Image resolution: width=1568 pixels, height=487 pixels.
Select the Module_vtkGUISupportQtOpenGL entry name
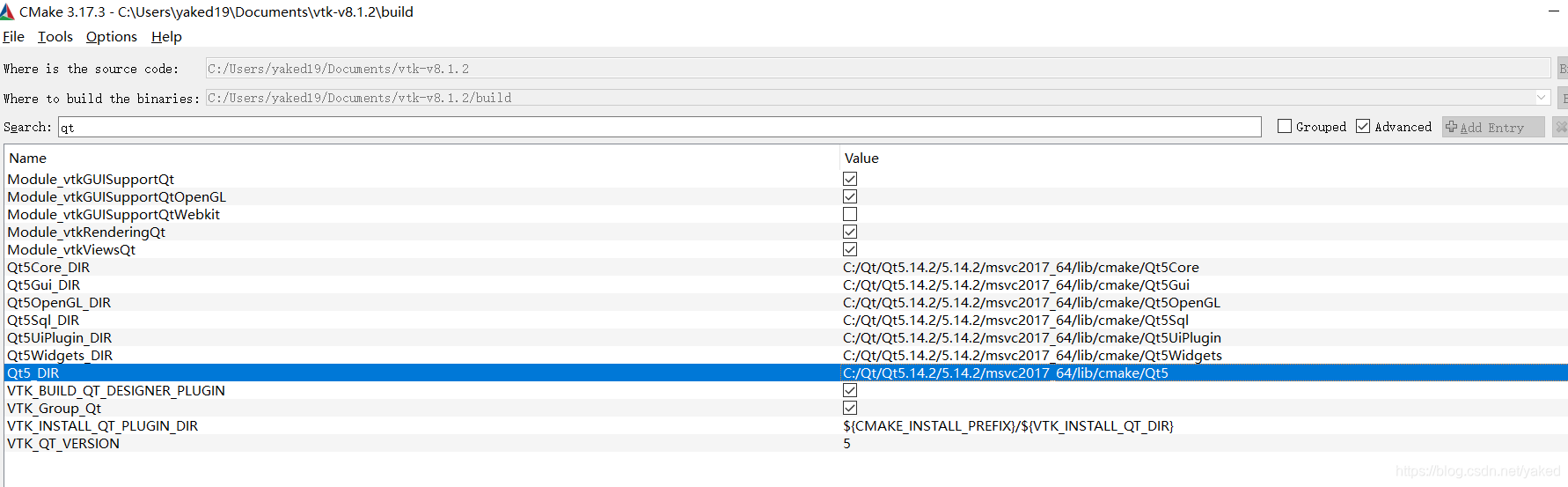116,197
